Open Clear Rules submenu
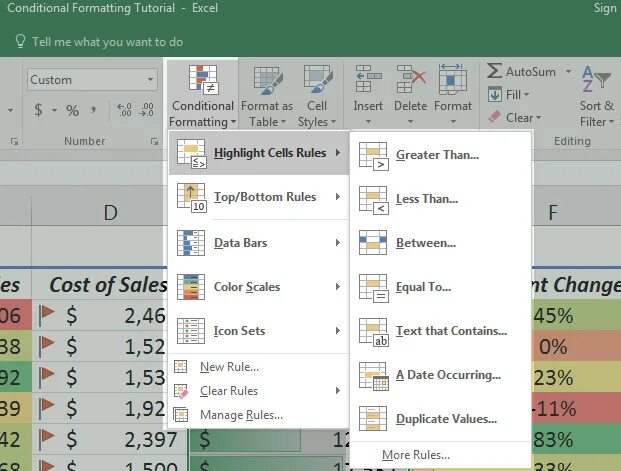The image size is (621, 471). pos(259,391)
